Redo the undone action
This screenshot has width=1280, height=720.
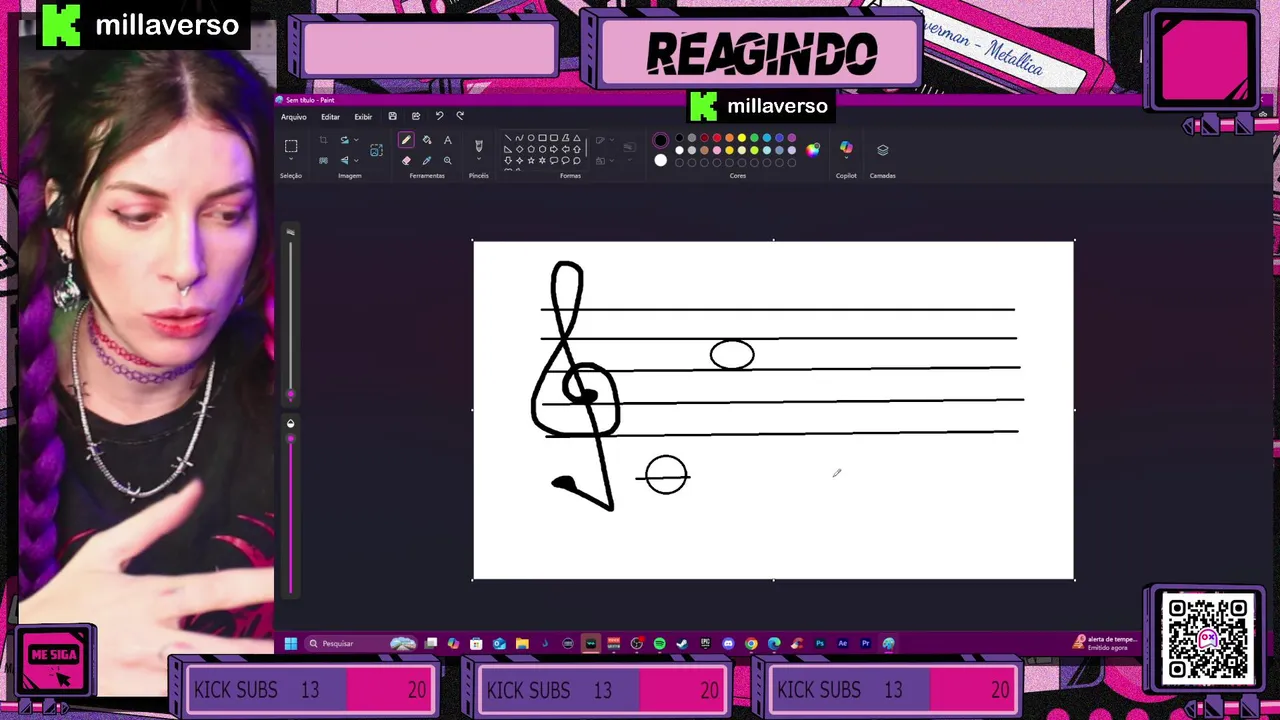(460, 116)
